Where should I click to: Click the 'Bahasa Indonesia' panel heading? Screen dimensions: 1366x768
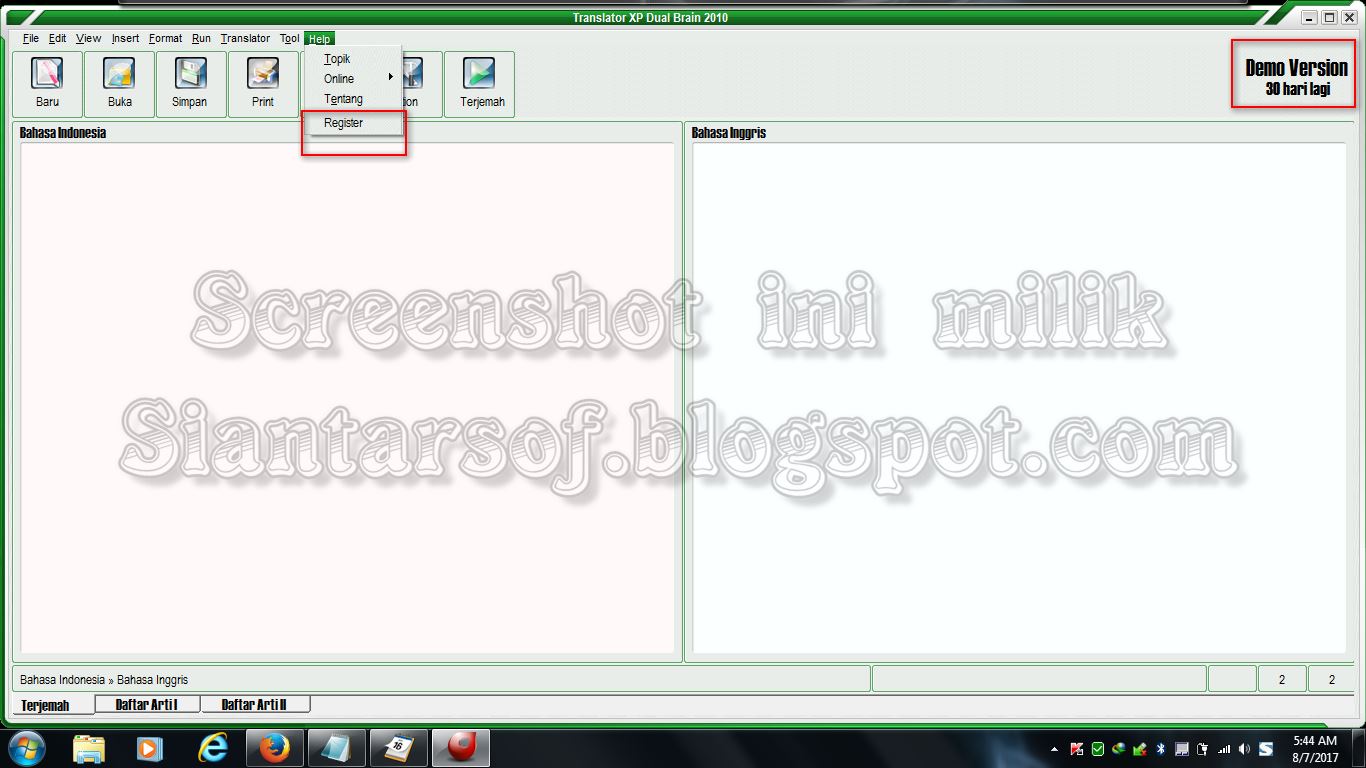point(63,132)
